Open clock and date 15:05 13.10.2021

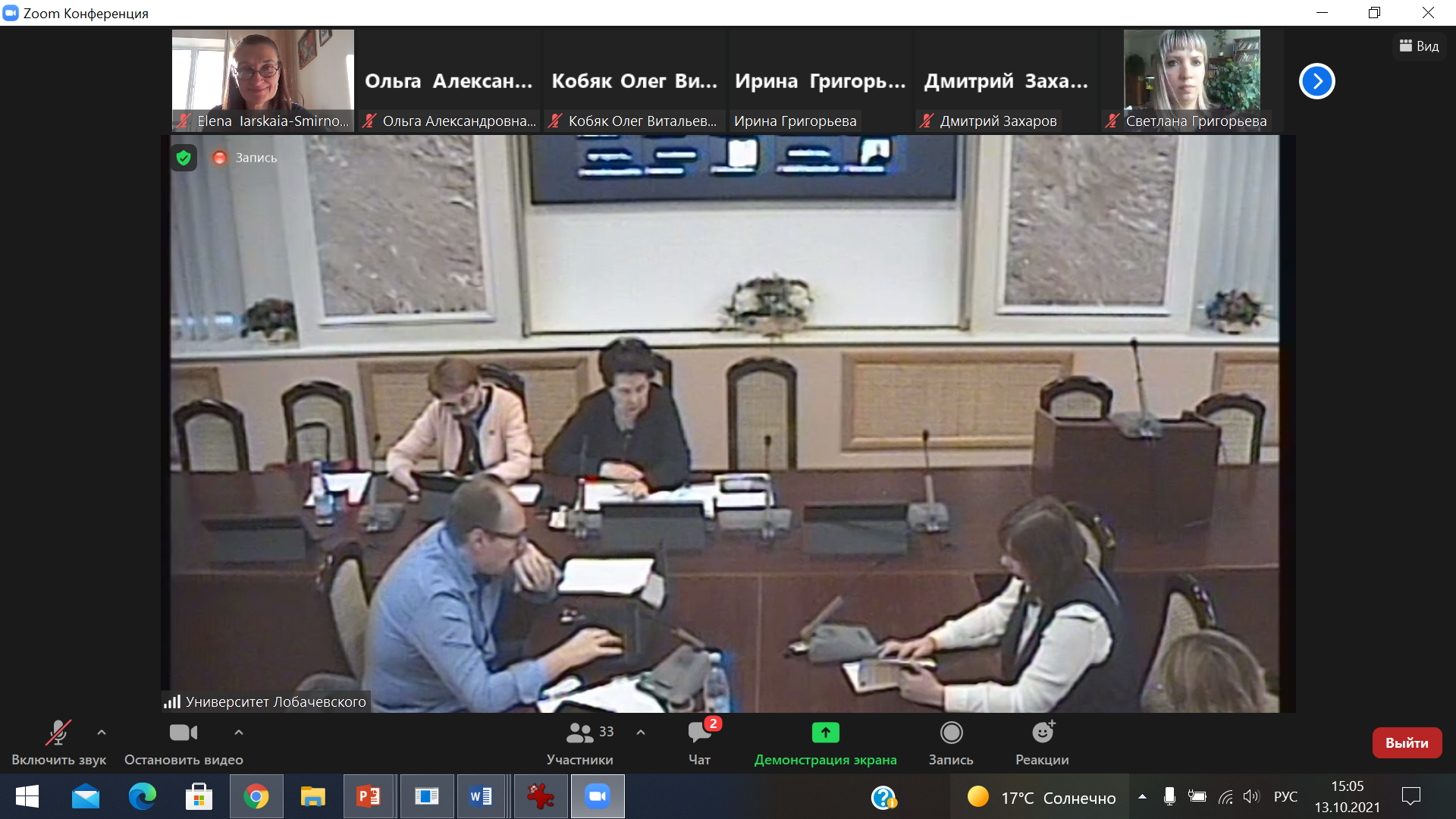tap(1348, 796)
